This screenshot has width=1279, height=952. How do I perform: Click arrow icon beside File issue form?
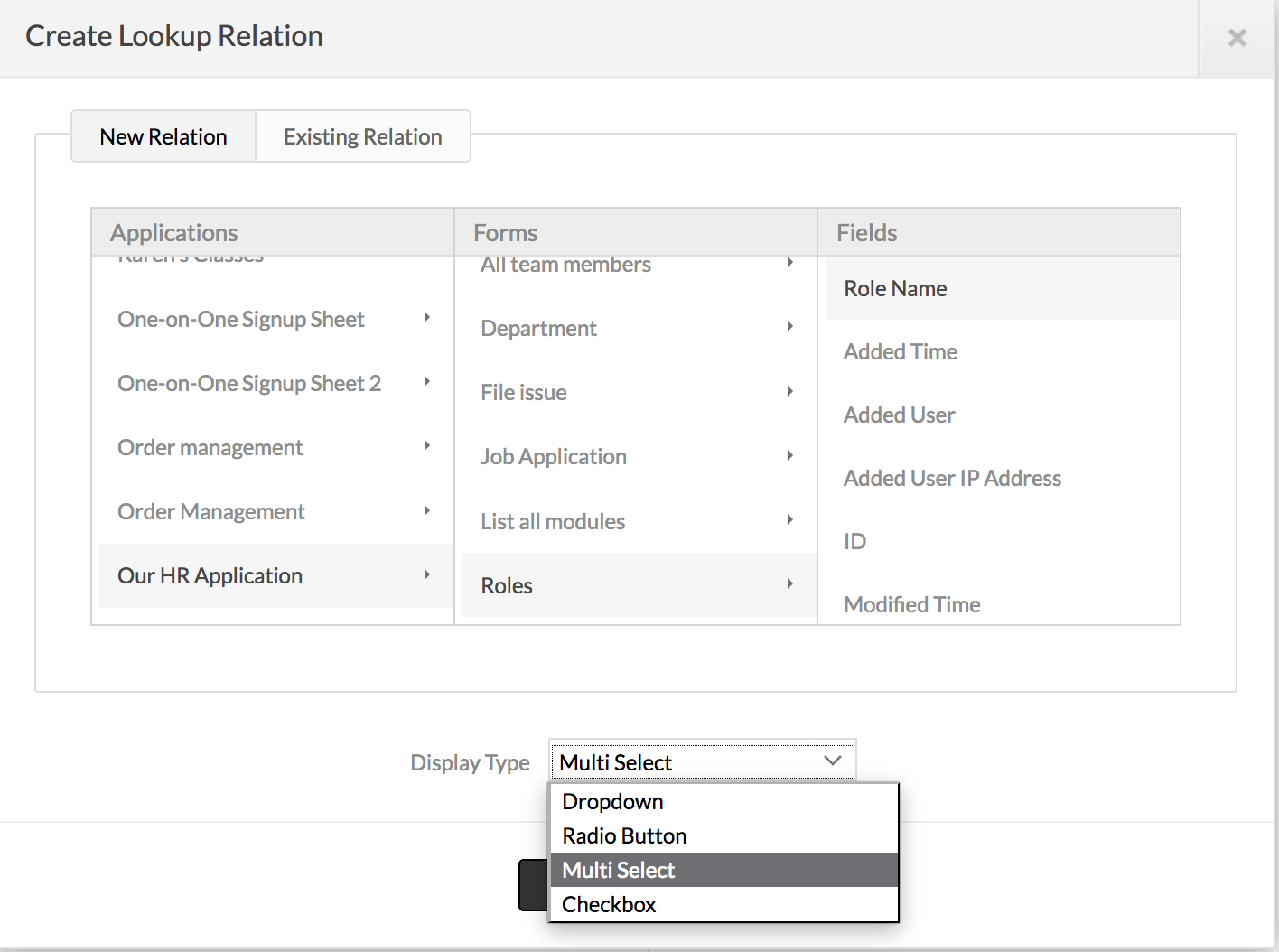coord(789,391)
